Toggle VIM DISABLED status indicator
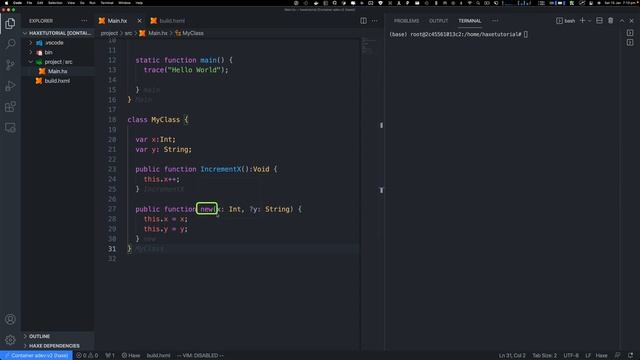 click(200, 356)
